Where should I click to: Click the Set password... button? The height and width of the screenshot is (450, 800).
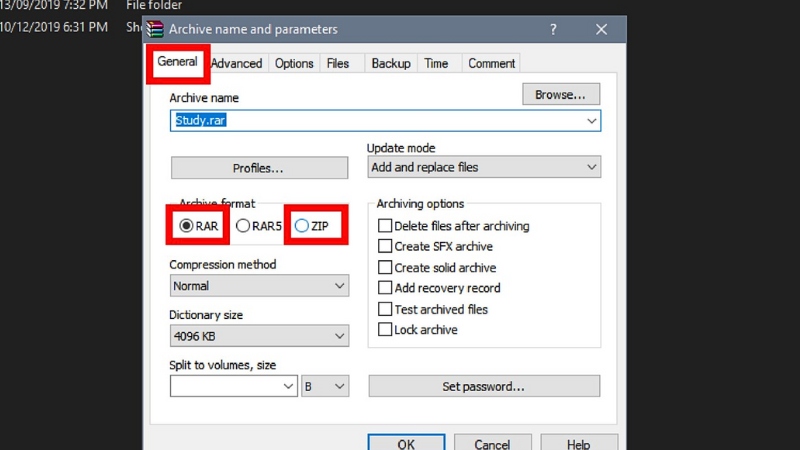484,386
